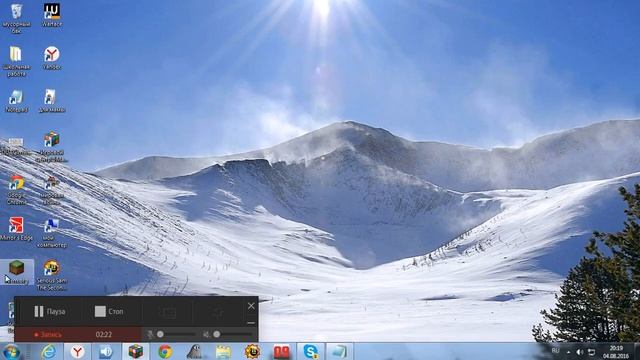The image size is (640, 360).
Task: Open the speaker app in taskbar
Action: point(106,351)
